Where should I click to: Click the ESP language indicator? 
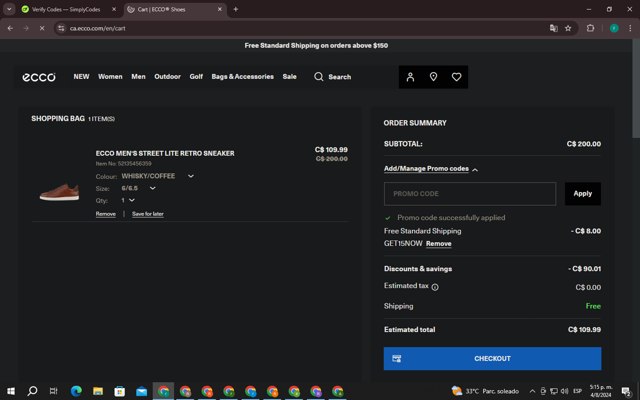(577, 391)
